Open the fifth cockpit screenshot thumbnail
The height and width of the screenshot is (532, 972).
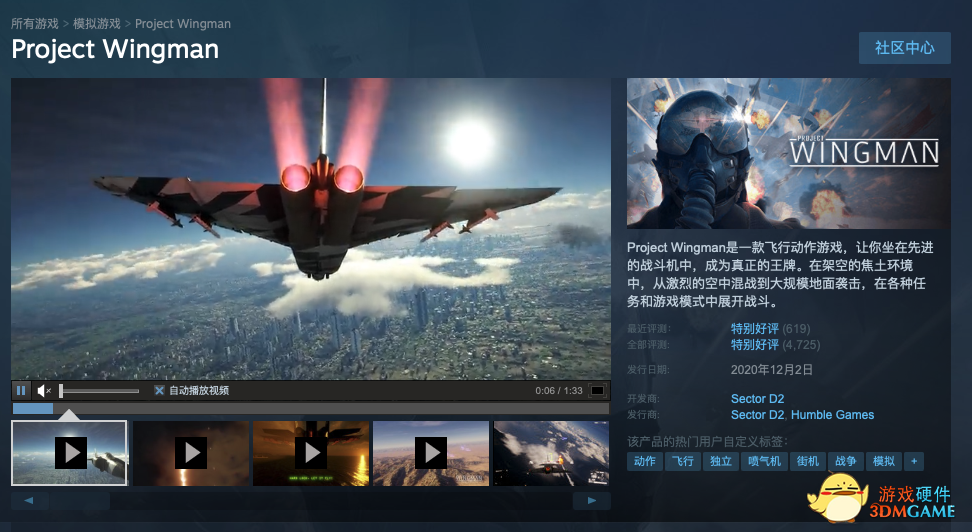pos(551,453)
